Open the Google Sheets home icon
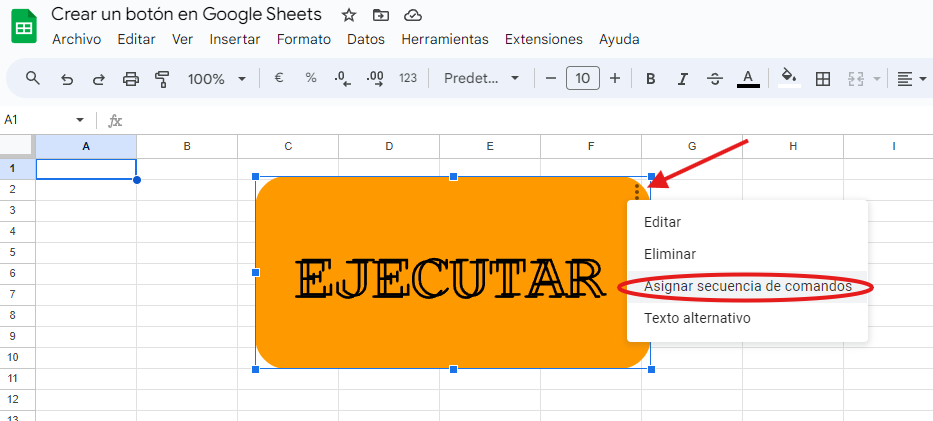The image size is (933, 421). click(24, 28)
